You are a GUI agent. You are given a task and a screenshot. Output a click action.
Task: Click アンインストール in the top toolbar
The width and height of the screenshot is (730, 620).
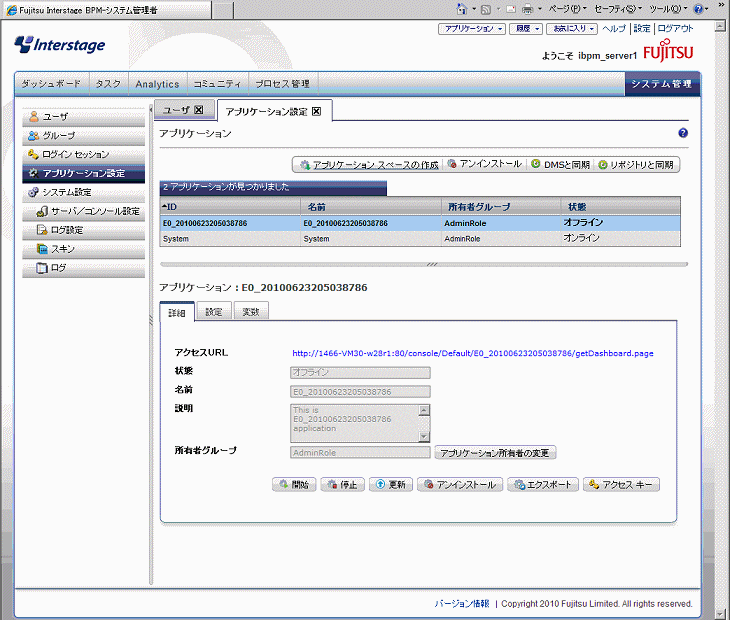[484, 164]
